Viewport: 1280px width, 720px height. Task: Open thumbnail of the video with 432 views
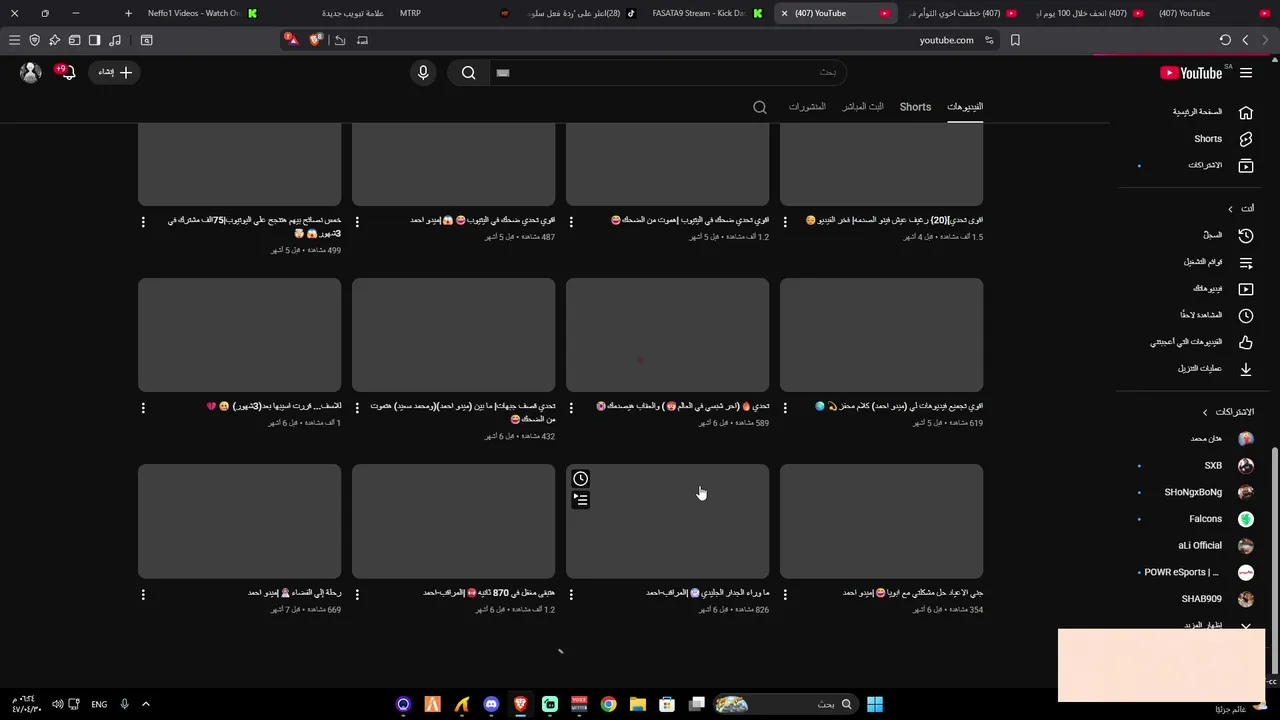pos(453,335)
